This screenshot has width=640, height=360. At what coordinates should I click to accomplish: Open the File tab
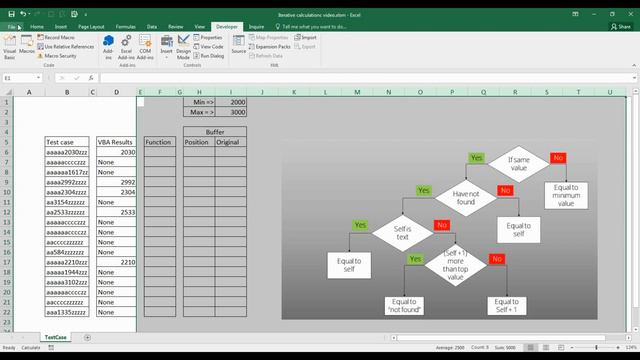click(x=11, y=27)
